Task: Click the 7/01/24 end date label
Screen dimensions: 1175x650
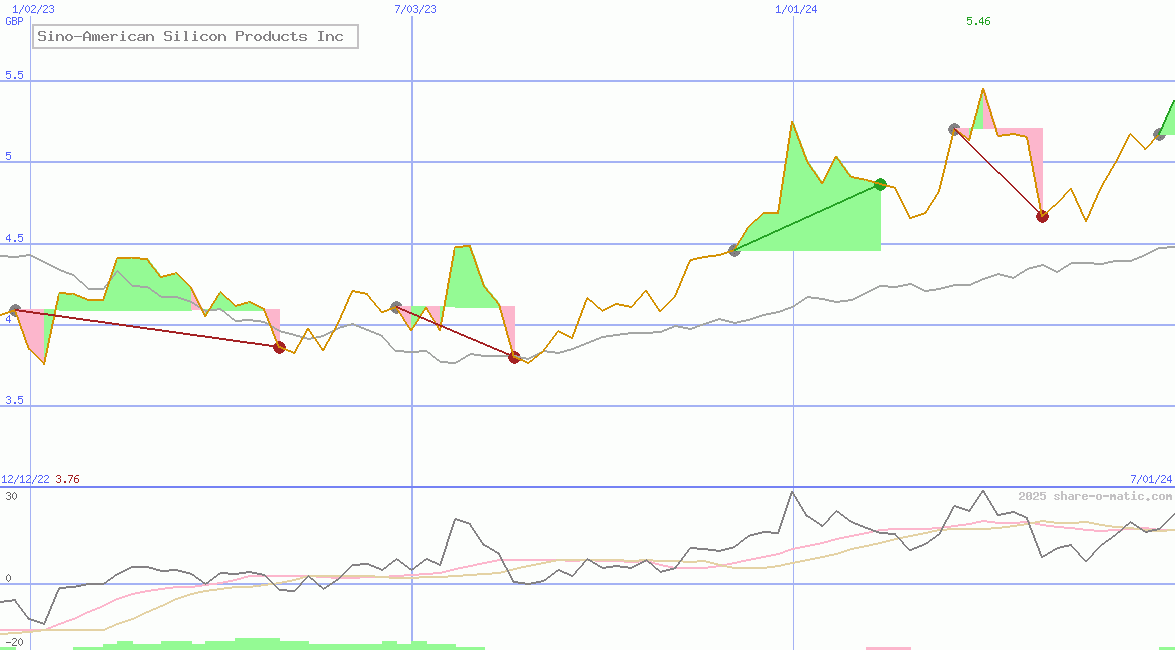Action: 1150,480
